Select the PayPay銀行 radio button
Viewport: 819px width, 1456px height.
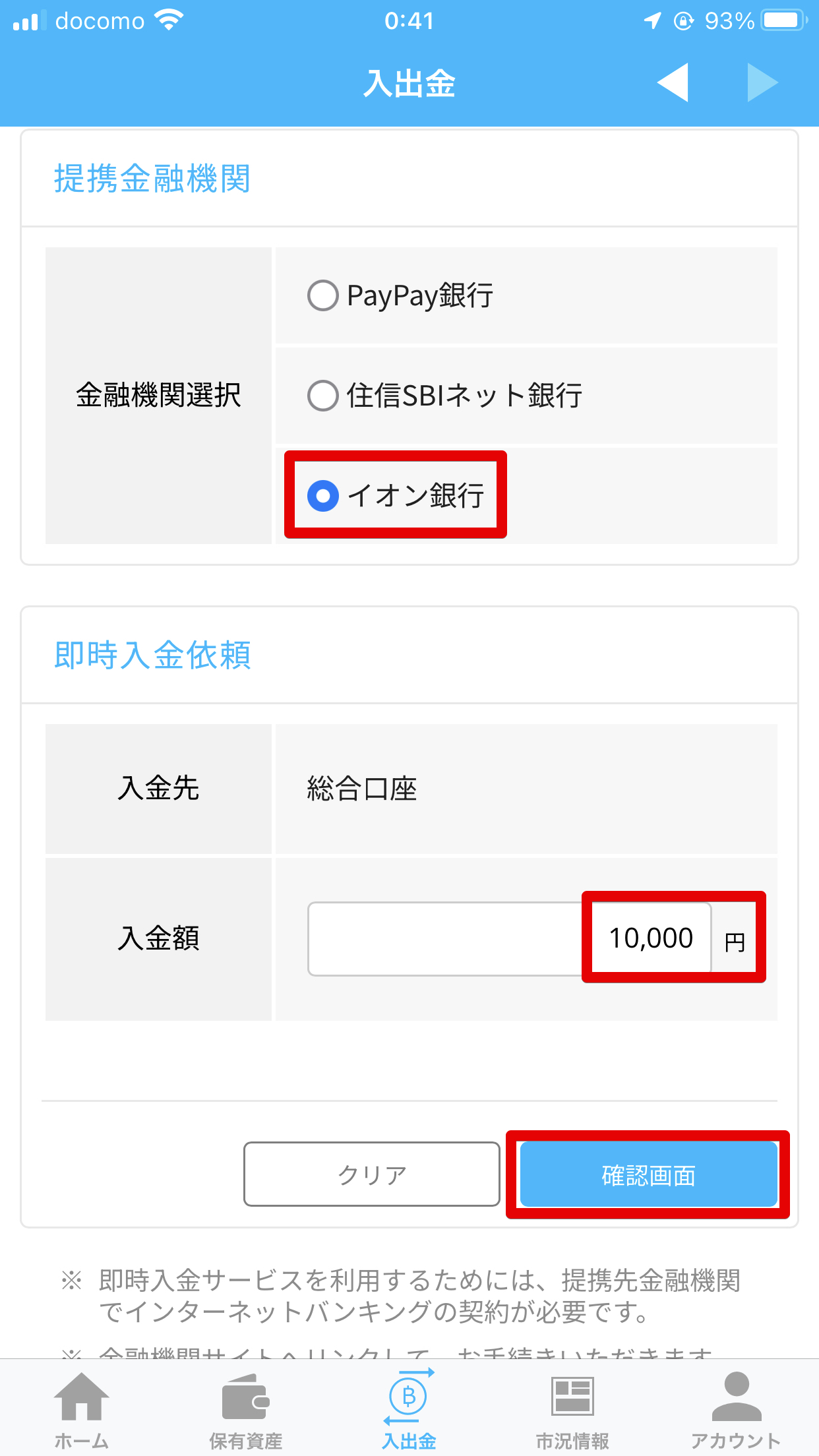tap(323, 295)
